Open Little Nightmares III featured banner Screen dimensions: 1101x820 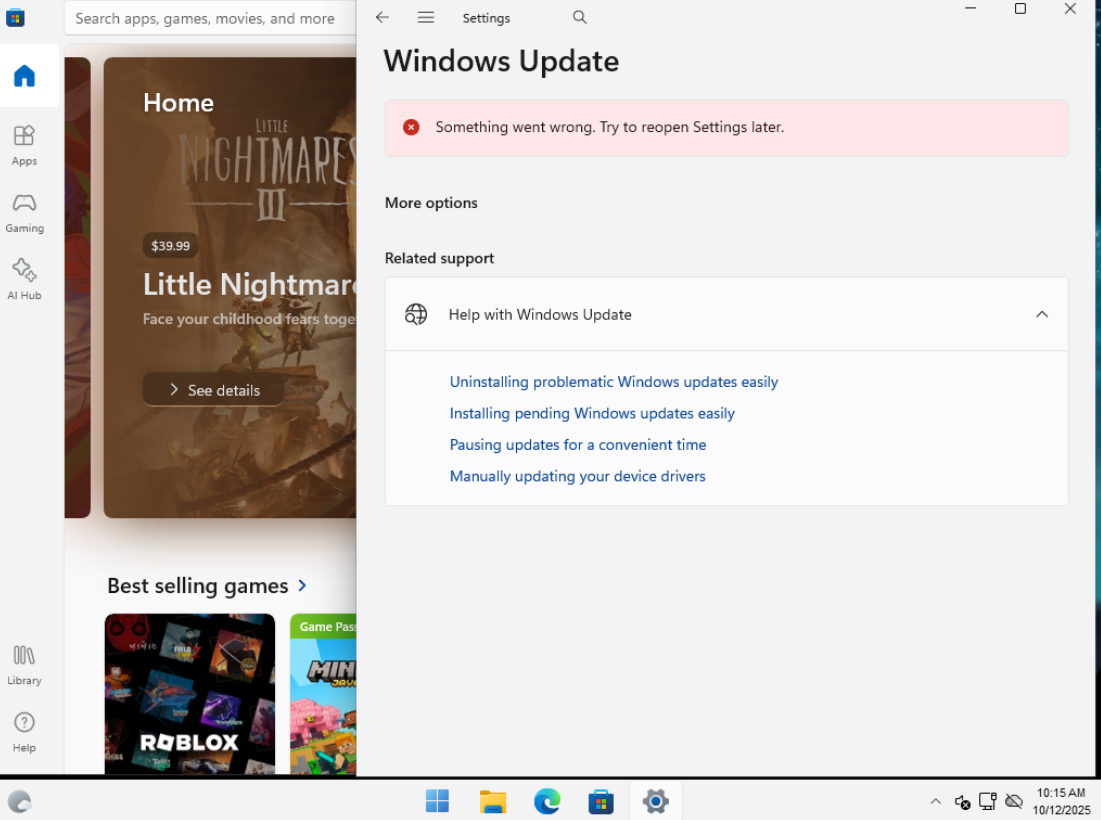pos(230,288)
